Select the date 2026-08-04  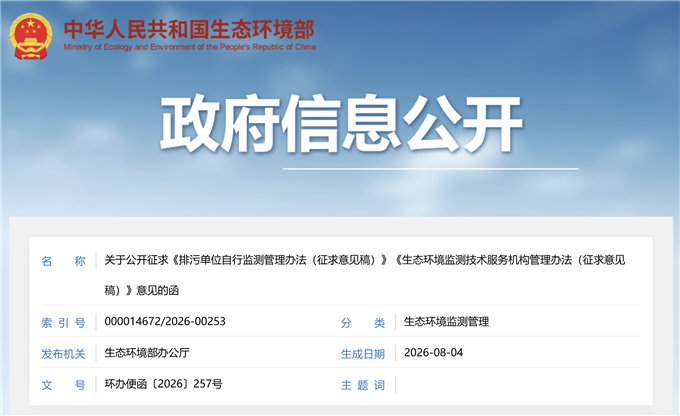tap(433, 352)
